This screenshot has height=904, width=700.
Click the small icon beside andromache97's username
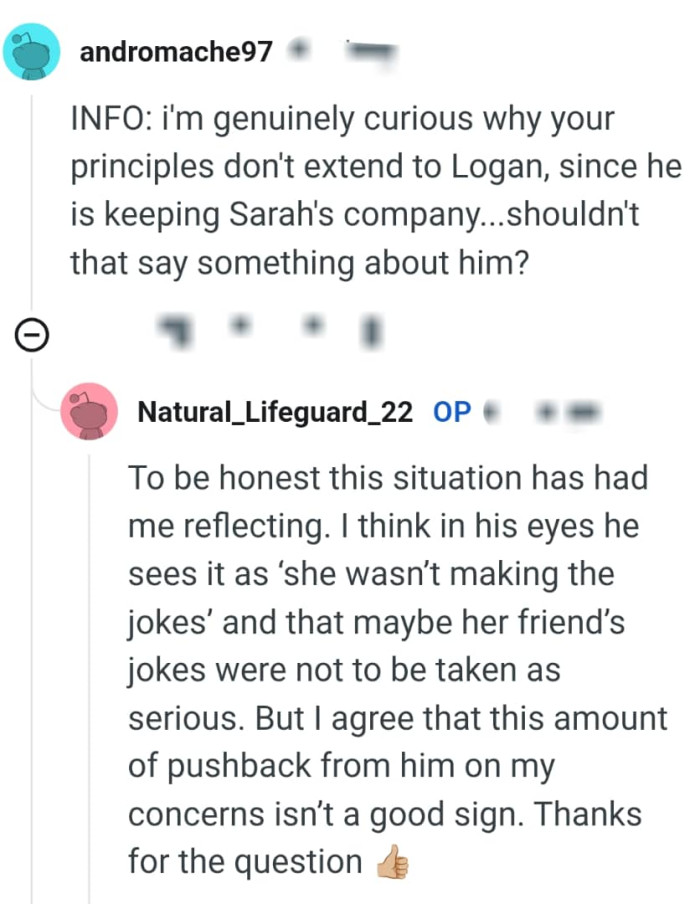point(300,48)
